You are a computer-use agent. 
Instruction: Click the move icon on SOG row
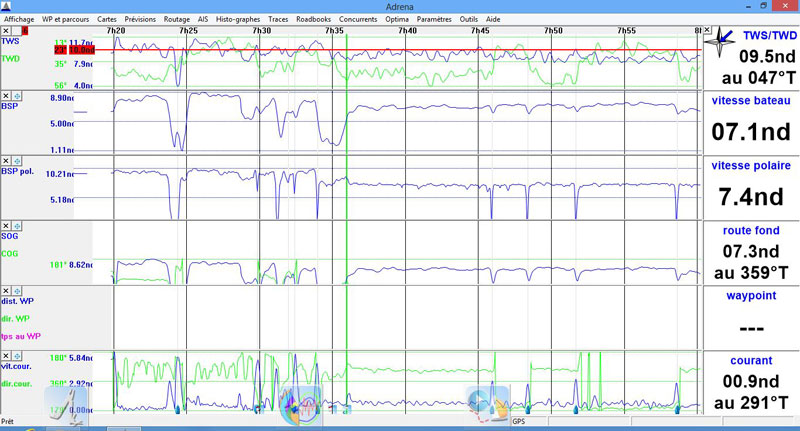click(17, 225)
